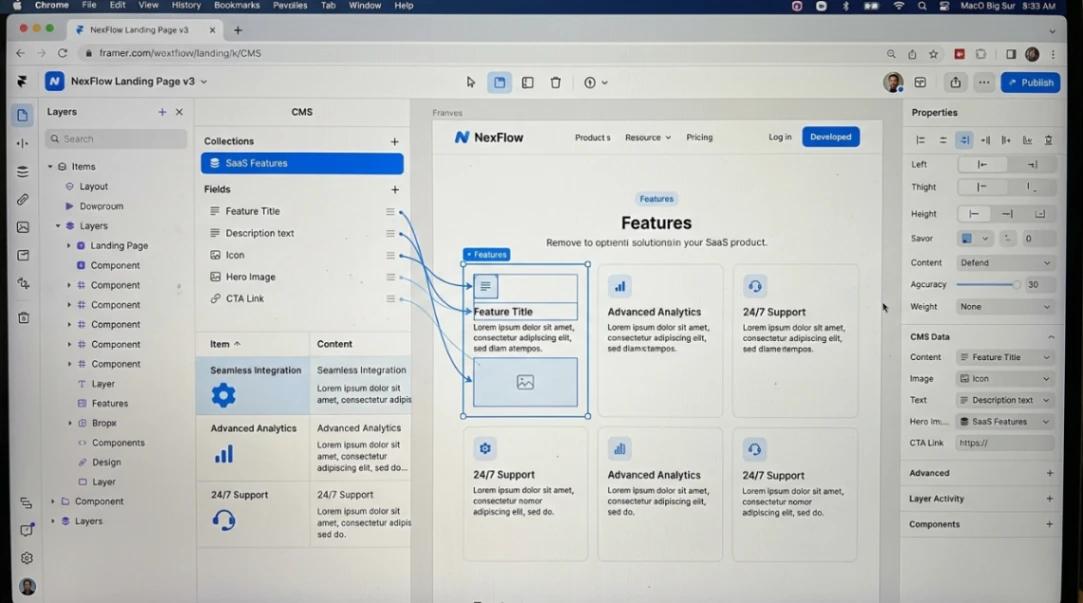Image resolution: width=1083 pixels, height=603 pixels.
Task: Click the user profile avatar in app header
Action: click(893, 82)
